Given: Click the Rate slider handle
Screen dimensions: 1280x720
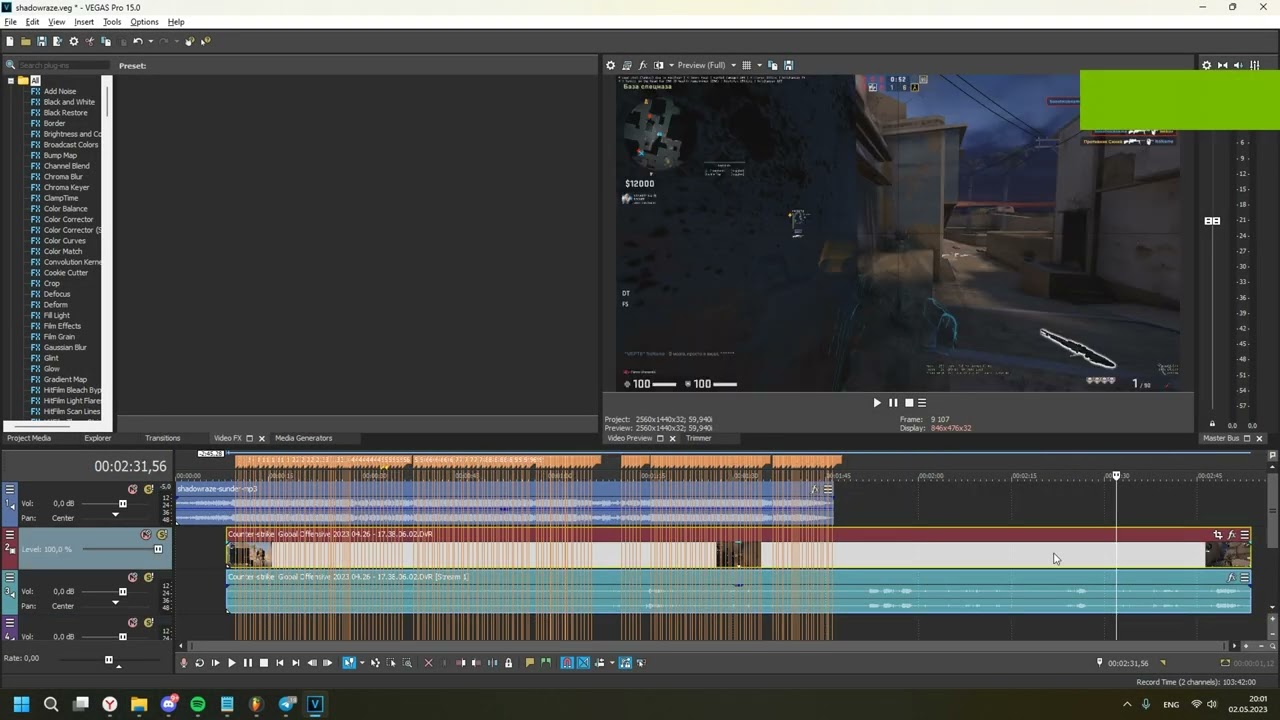Looking at the screenshot, I should click(x=109, y=659).
